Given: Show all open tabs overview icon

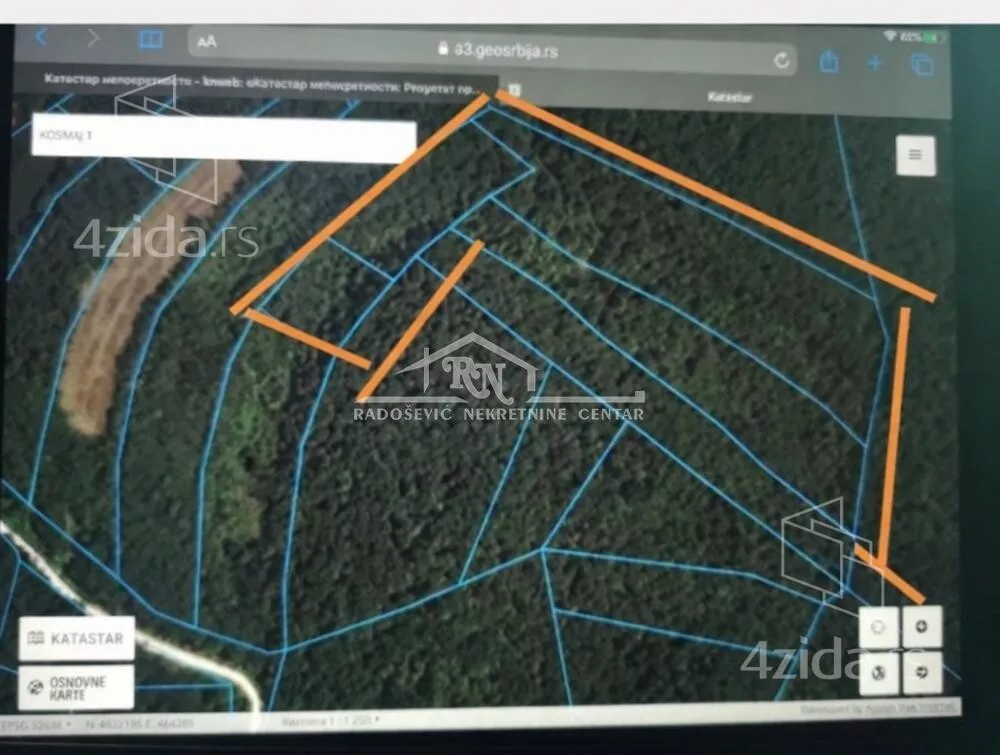Looking at the screenshot, I should [921, 65].
